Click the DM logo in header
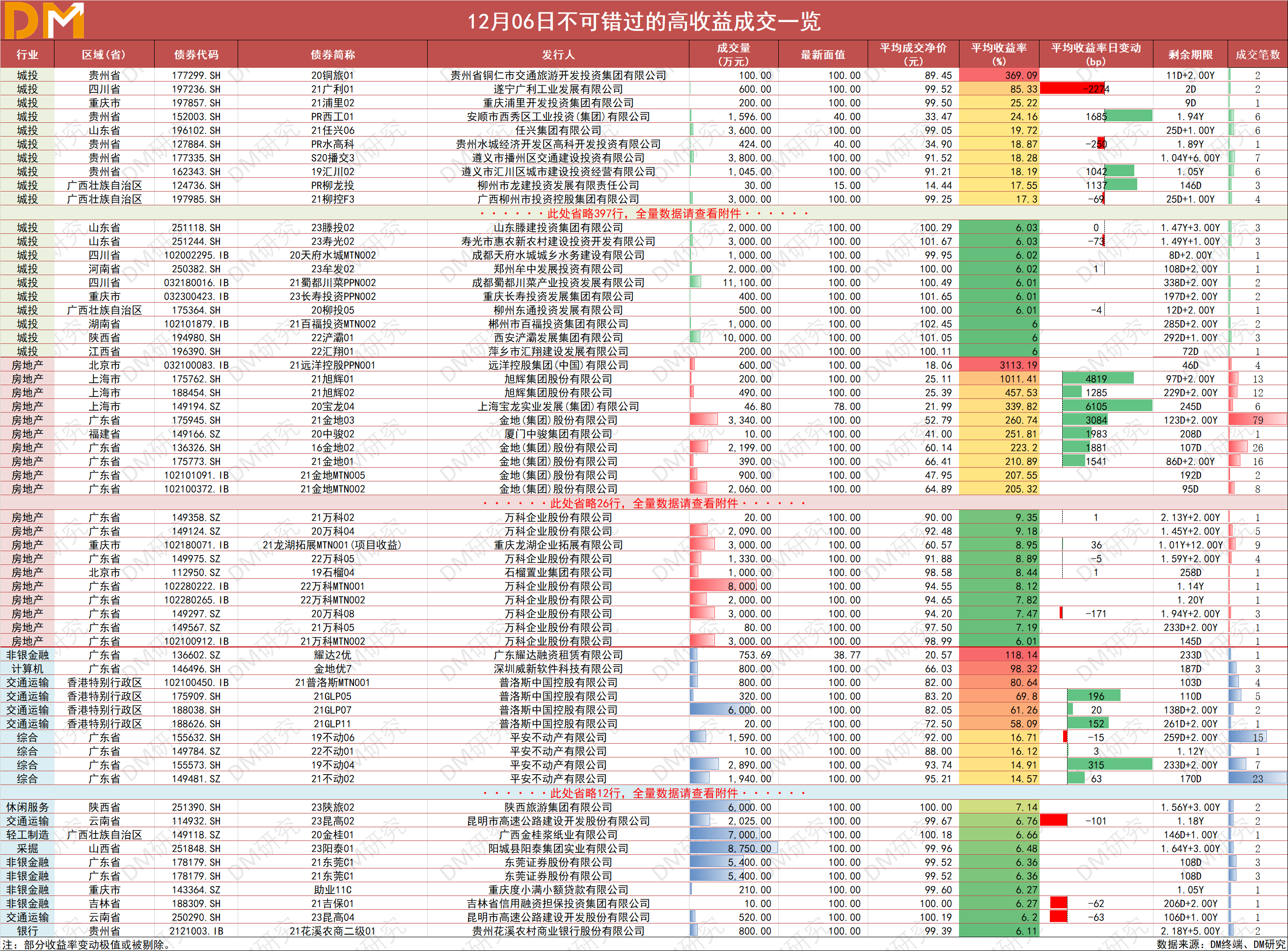Image resolution: width=1288 pixels, height=951 pixels. click(44, 21)
